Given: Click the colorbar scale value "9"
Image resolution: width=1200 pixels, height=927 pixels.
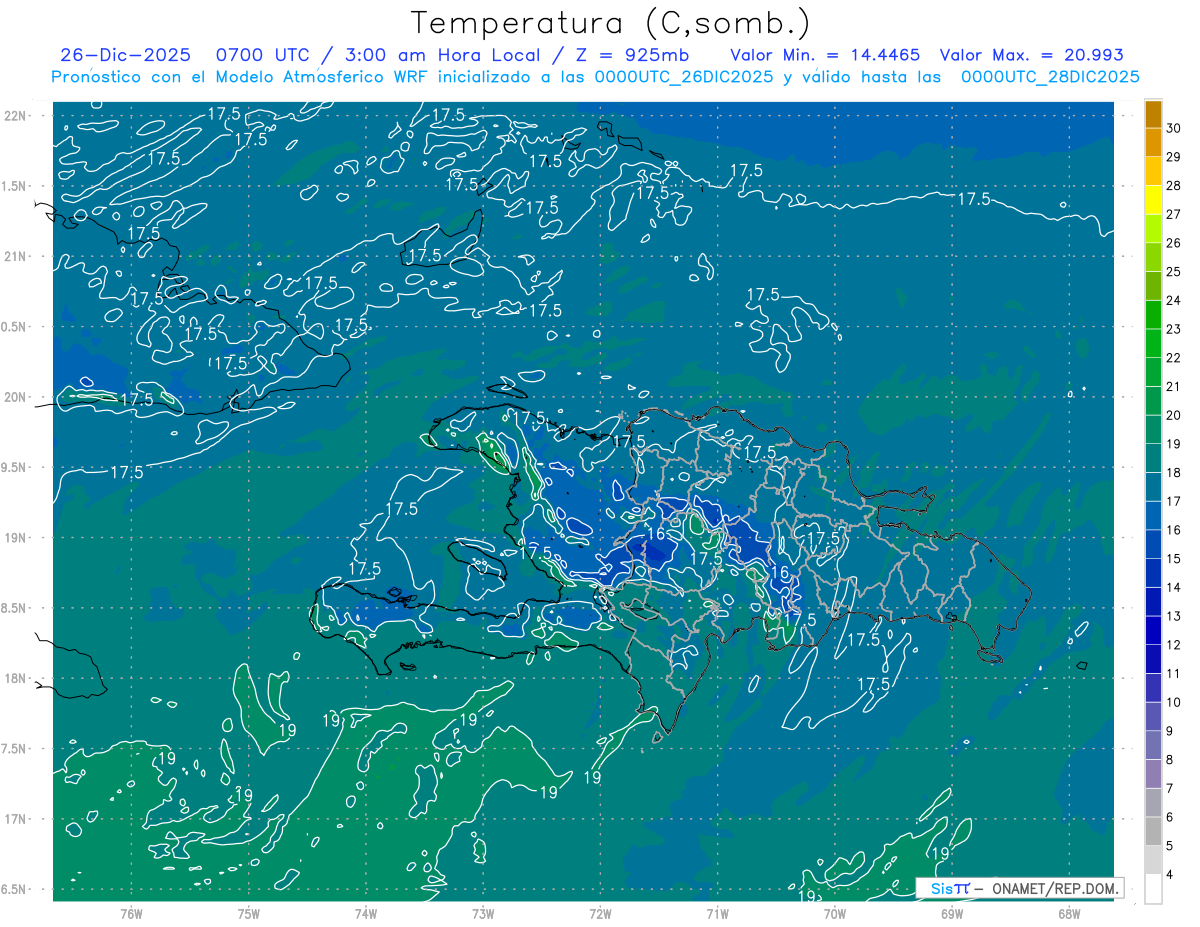Looking at the screenshot, I should (x=1170, y=731).
